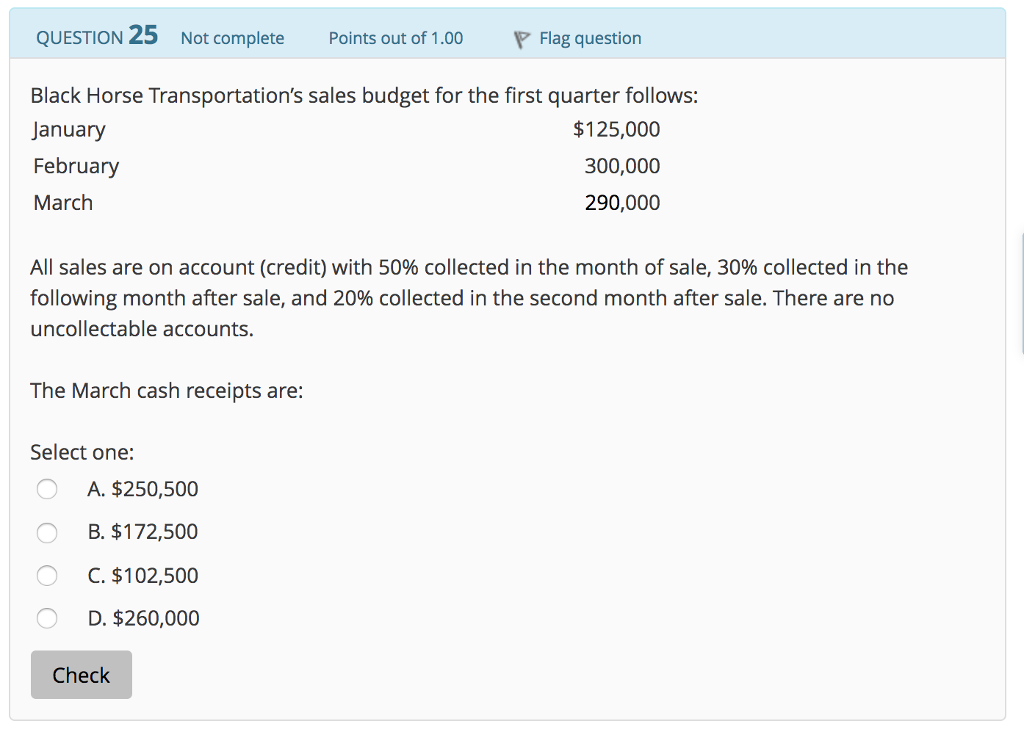Image resolution: width=1024 pixels, height=743 pixels.
Task: Mark the radio button for option D
Action: pyautogui.click(x=47, y=619)
